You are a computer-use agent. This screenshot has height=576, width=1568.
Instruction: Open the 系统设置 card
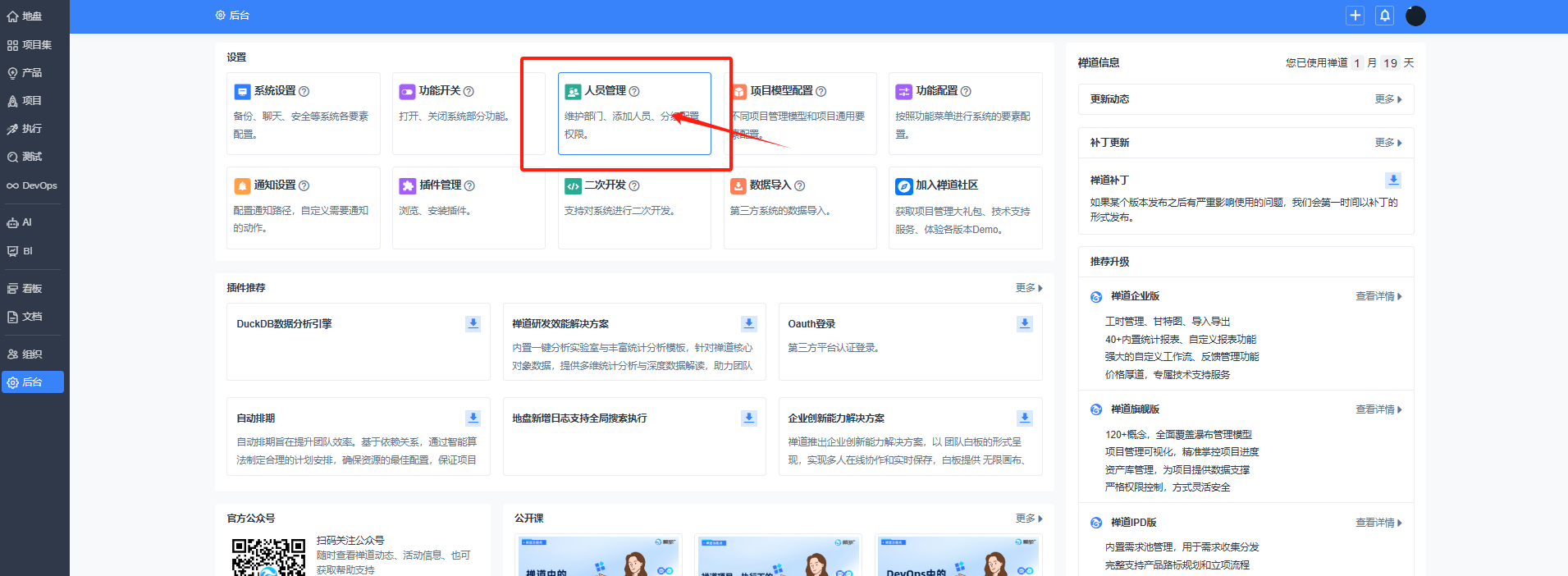pos(304,113)
